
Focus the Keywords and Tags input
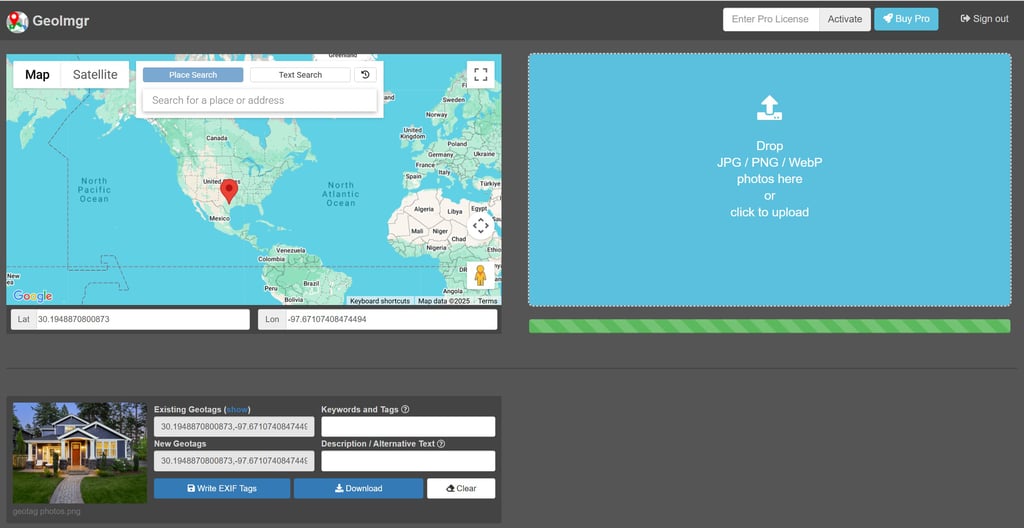[408, 427]
